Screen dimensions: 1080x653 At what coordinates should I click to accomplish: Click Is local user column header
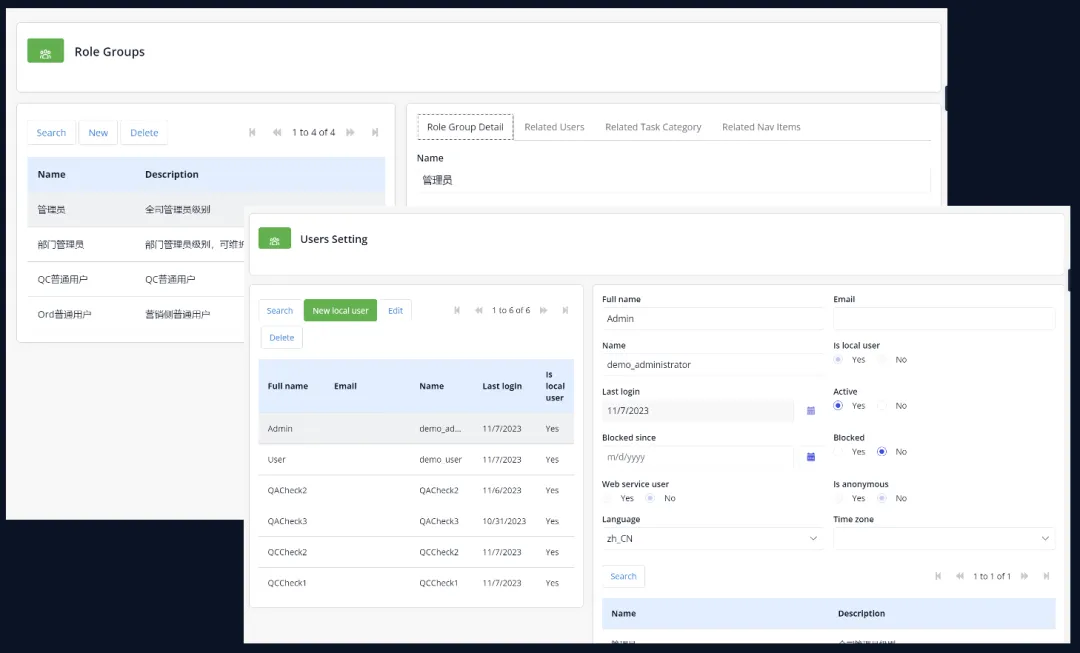[554, 386]
